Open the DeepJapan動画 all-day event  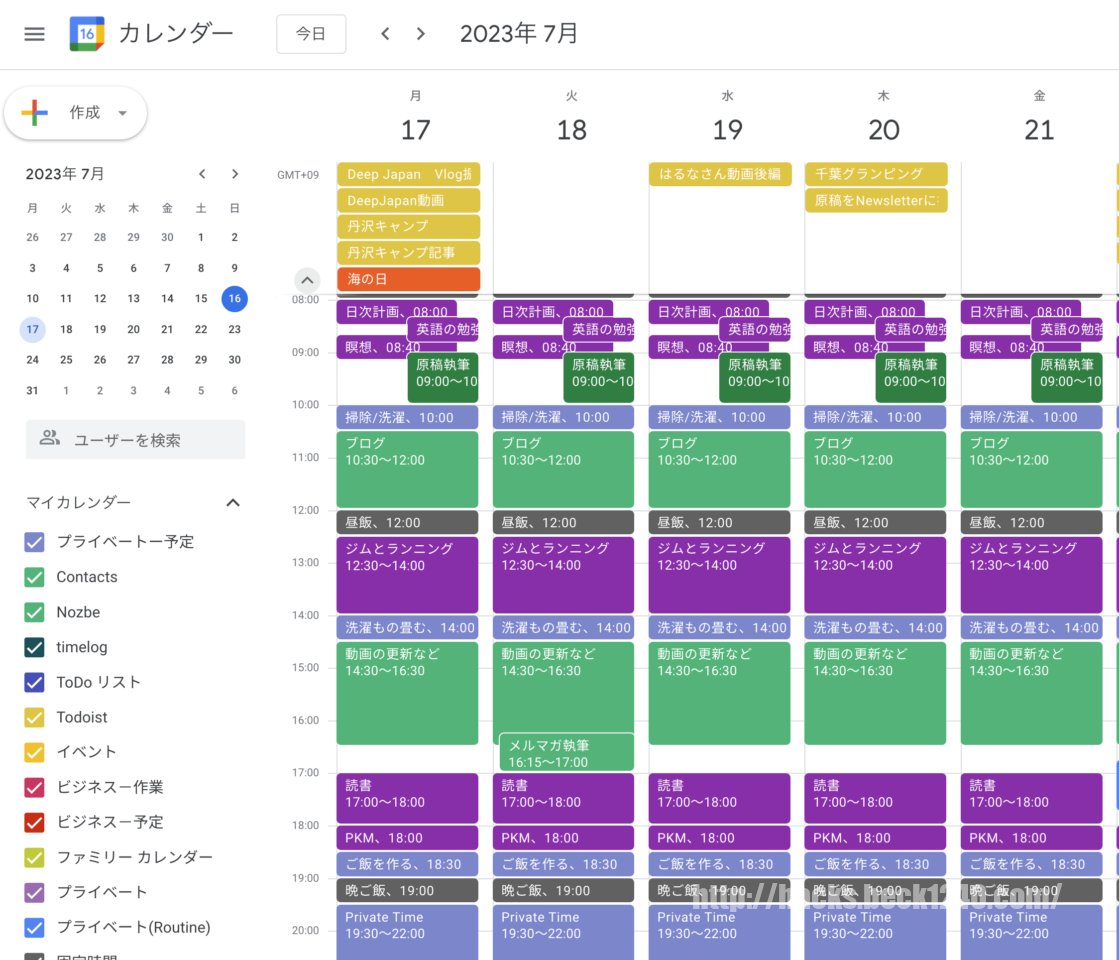[x=408, y=201]
